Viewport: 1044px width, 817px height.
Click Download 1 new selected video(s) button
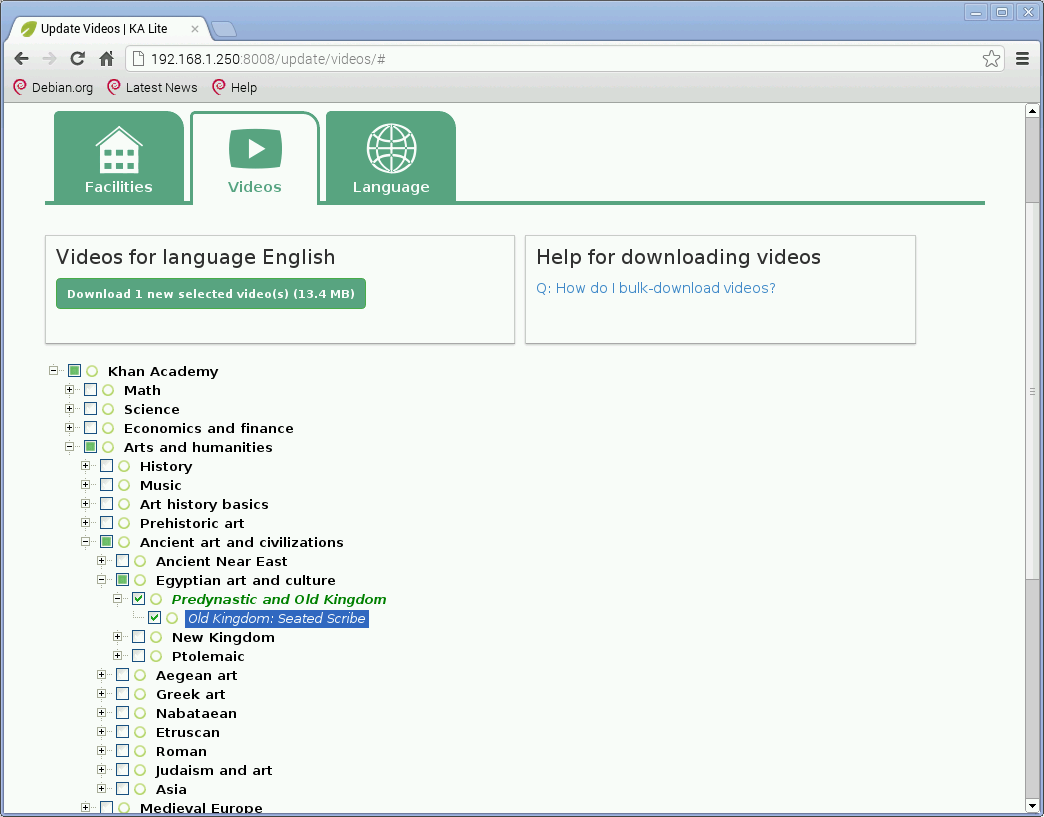[211, 294]
